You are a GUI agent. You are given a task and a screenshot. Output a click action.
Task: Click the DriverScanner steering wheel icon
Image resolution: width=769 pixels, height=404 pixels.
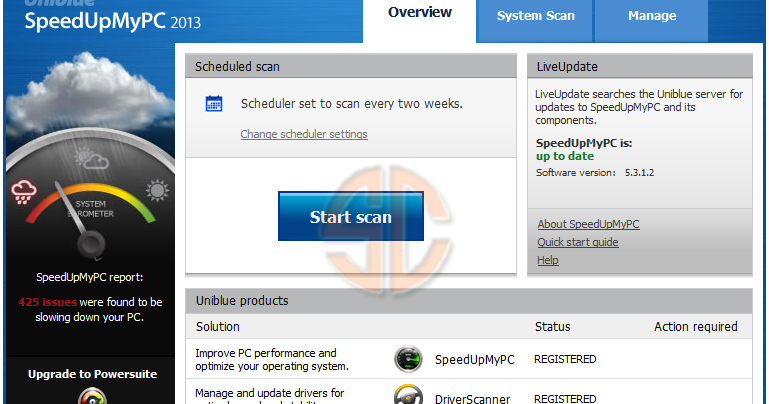408,395
